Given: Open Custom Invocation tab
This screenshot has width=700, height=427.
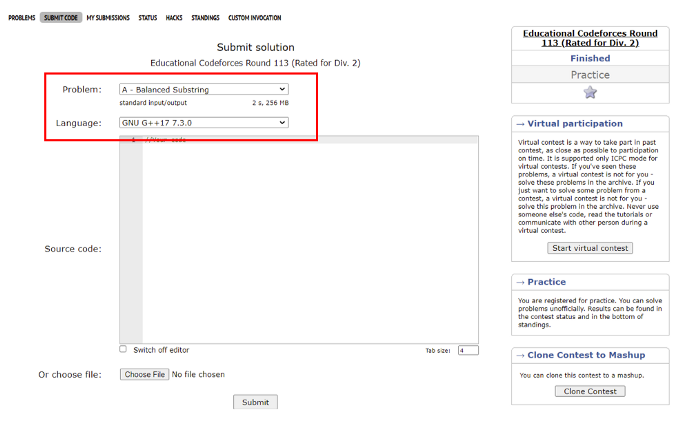Looking at the screenshot, I should (x=254, y=18).
